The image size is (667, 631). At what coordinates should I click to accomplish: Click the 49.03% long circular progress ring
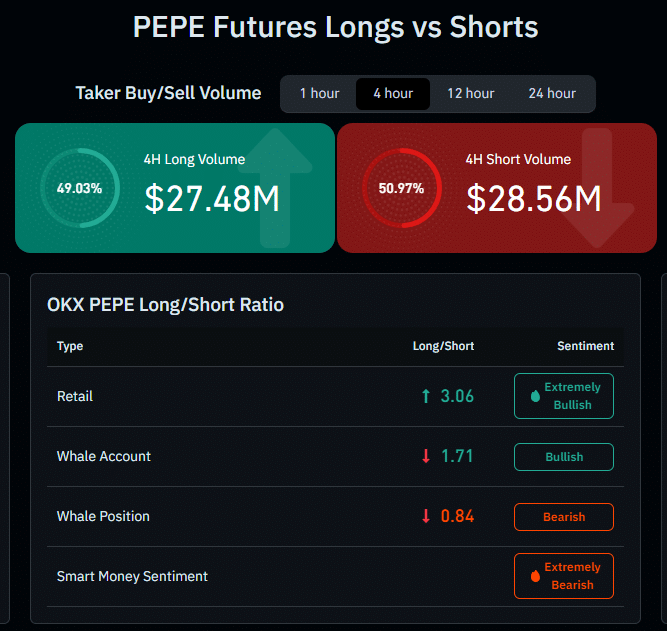tap(80, 188)
